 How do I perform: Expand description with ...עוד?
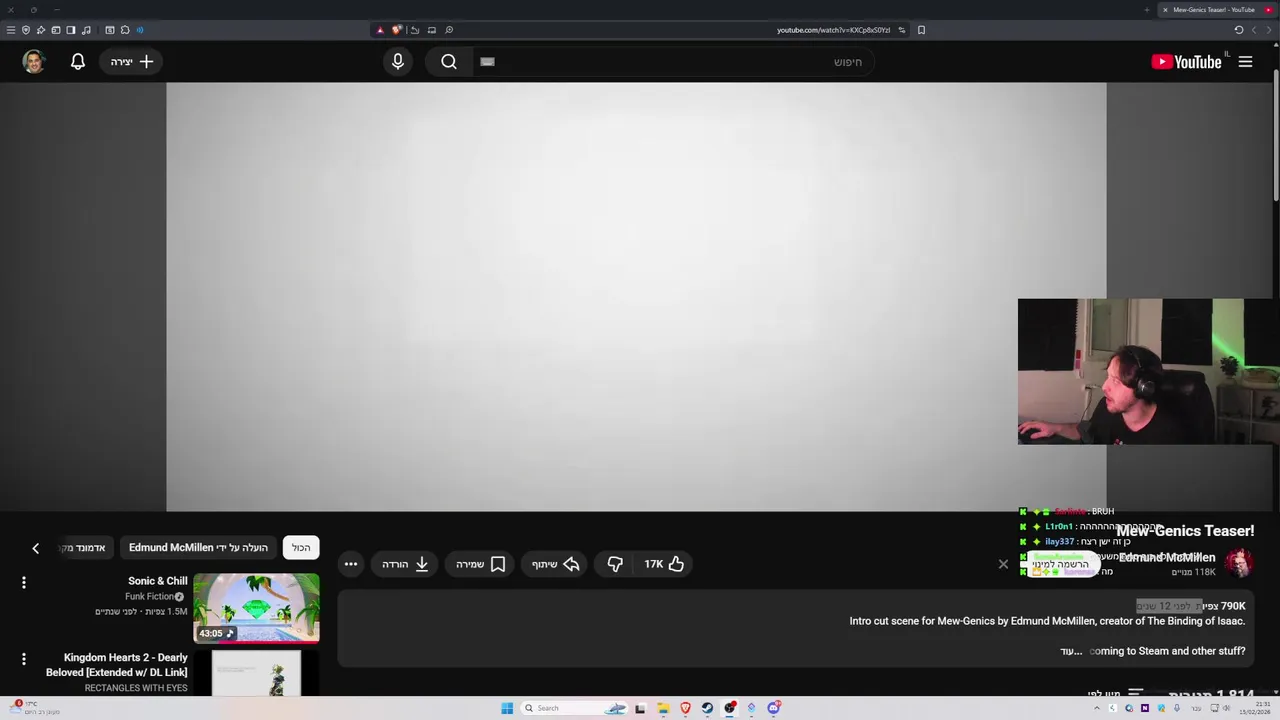coord(1072,651)
